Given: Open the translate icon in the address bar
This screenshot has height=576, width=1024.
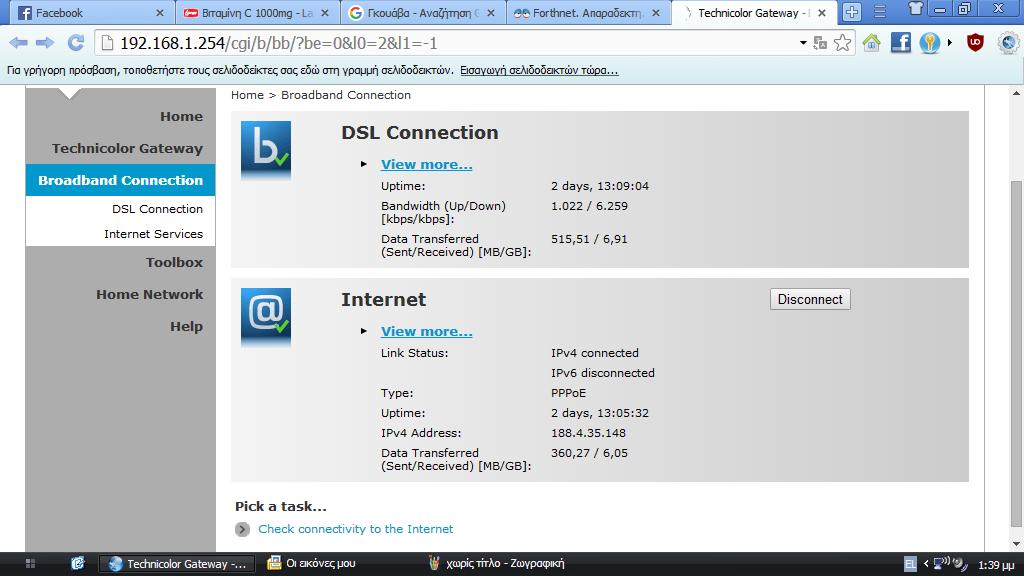Looking at the screenshot, I should [x=820, y=43].
